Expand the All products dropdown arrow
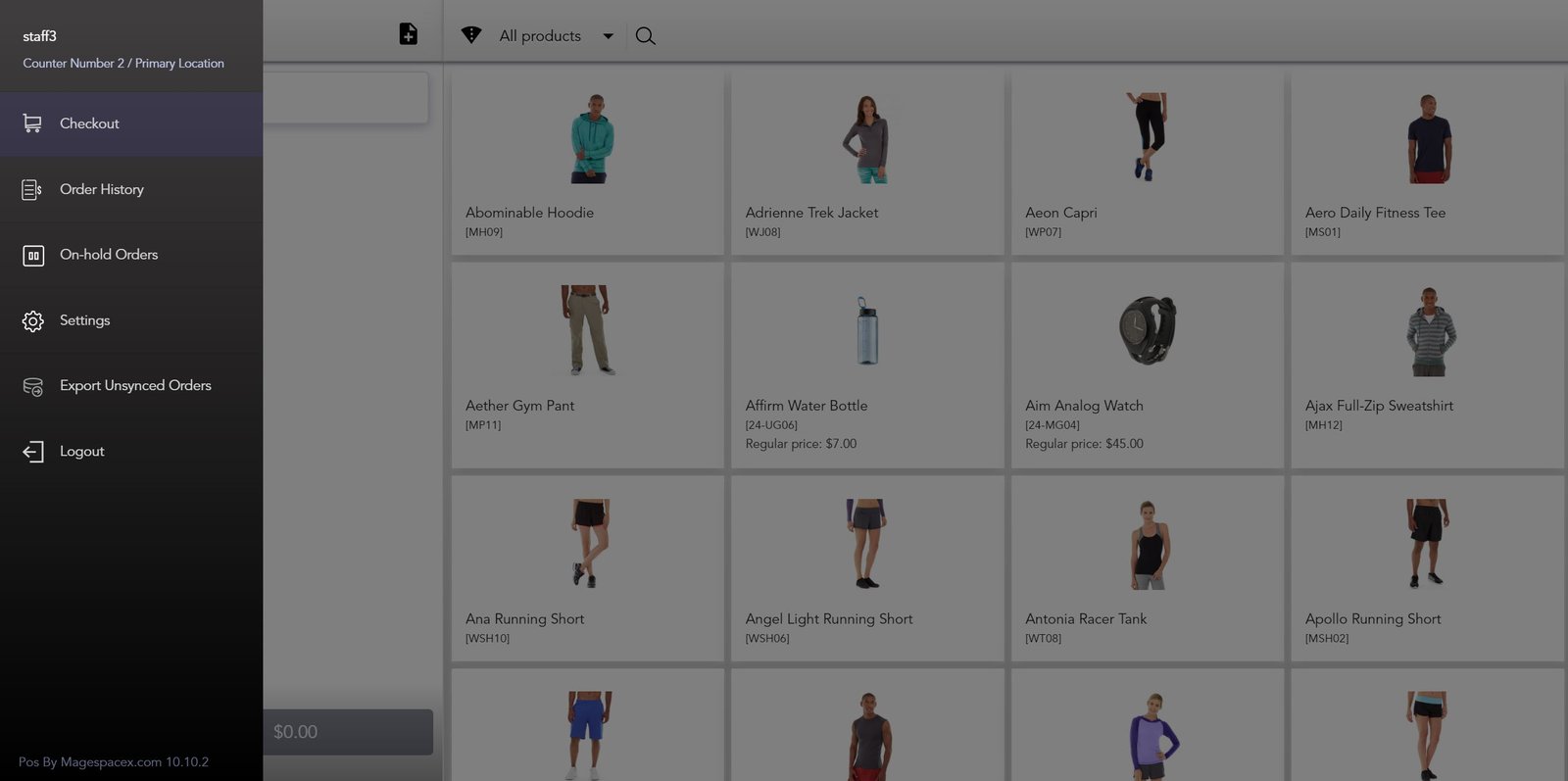 point(608,36)
